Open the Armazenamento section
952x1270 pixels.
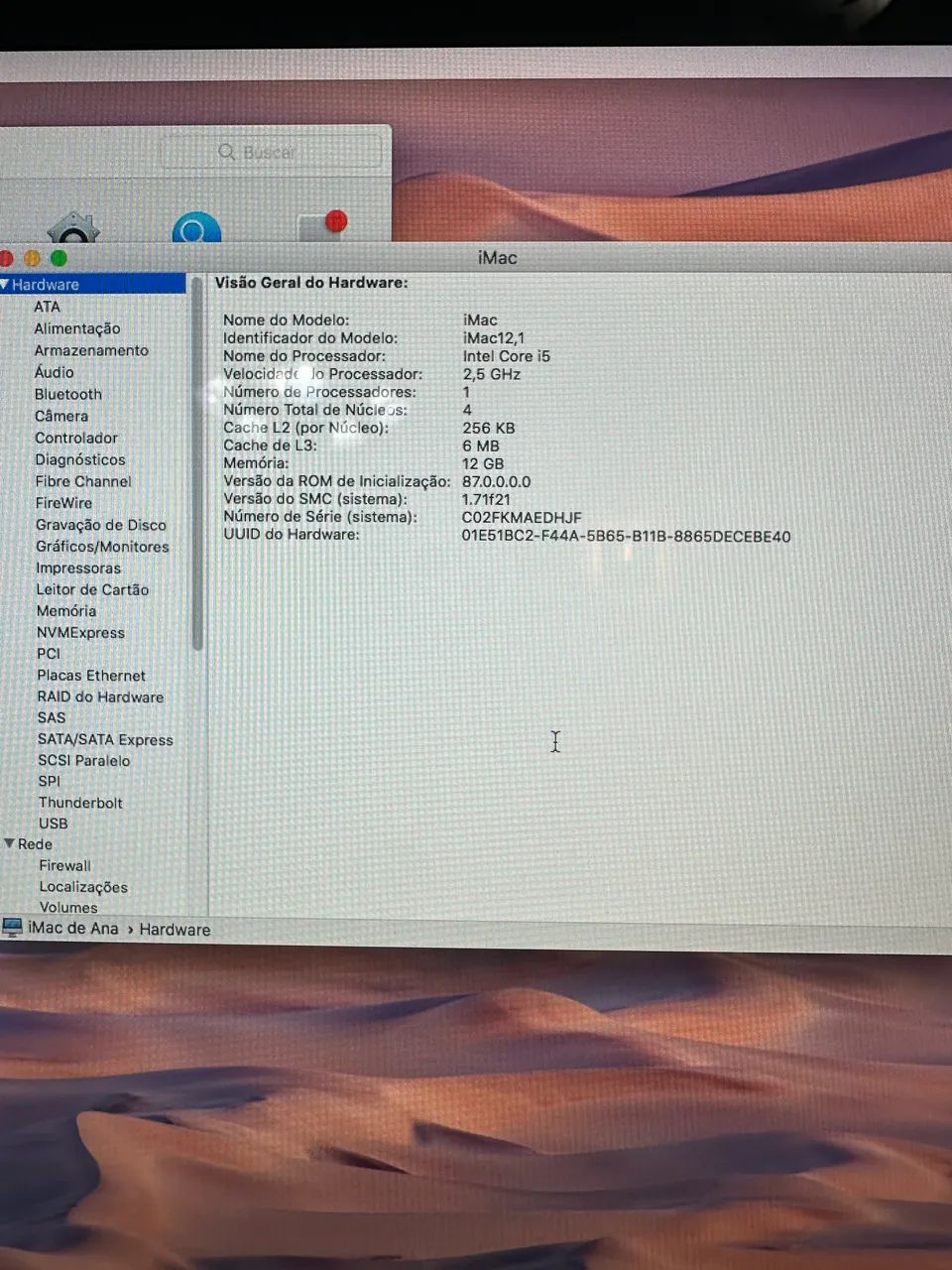[x=91, y=350]
